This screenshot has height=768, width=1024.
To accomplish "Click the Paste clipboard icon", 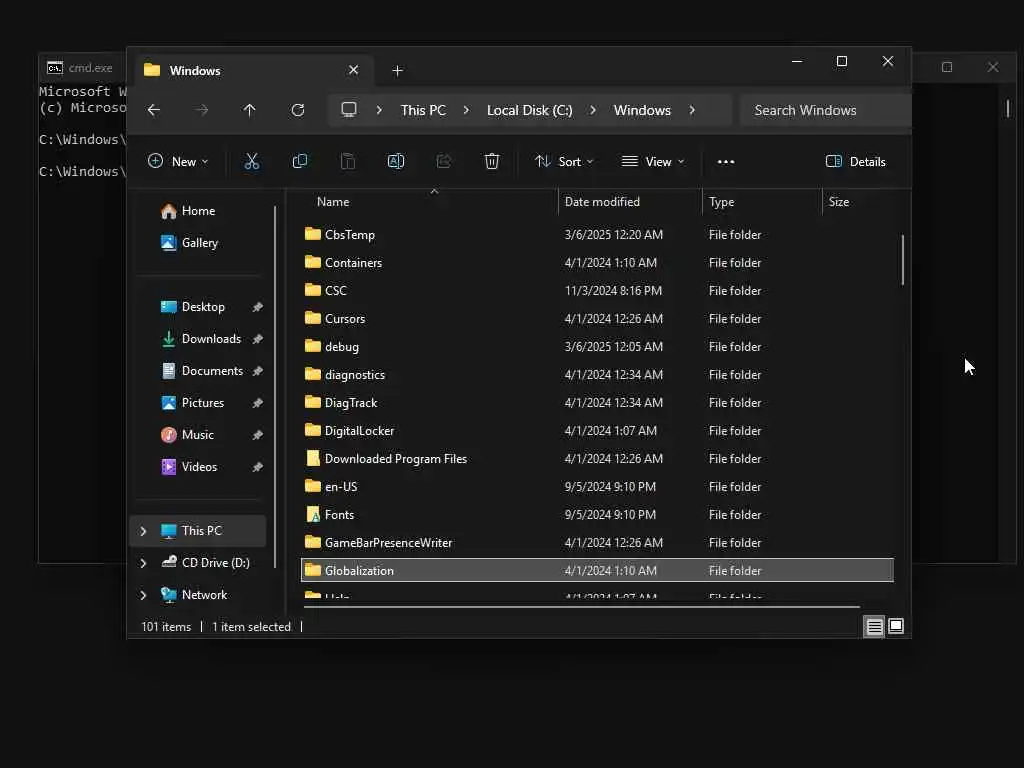I will (348, 161).
